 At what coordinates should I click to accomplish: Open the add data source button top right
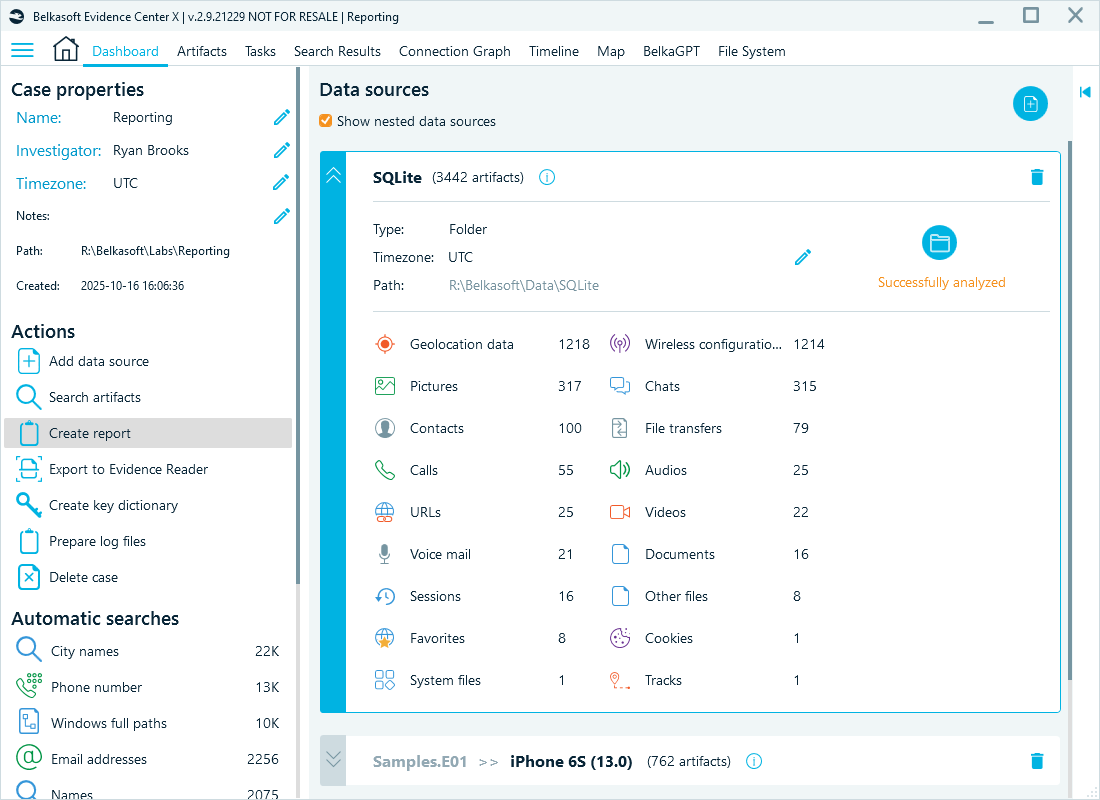click(x=1030, y=103)
